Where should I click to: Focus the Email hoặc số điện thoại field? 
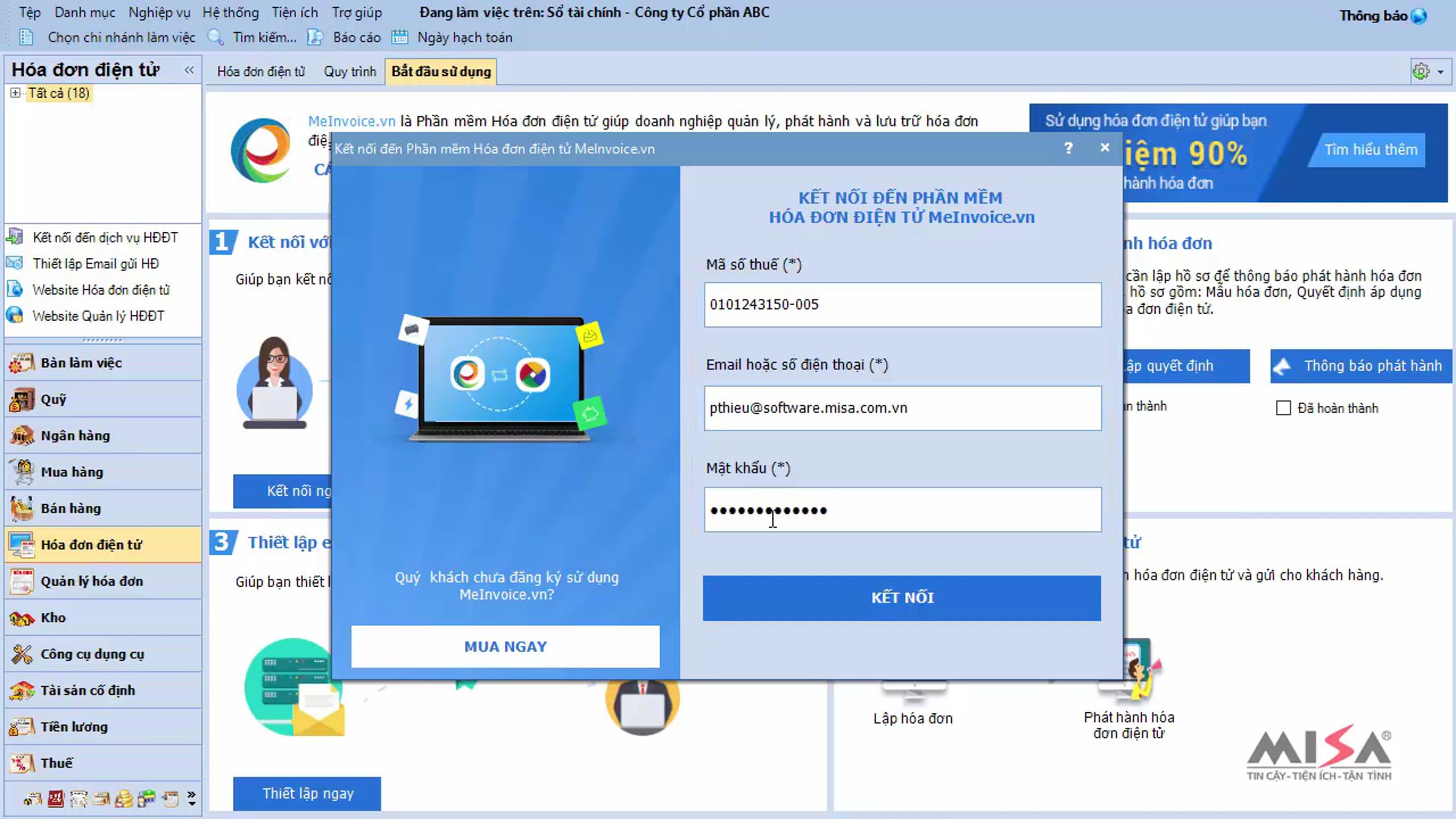click(903, 408)
